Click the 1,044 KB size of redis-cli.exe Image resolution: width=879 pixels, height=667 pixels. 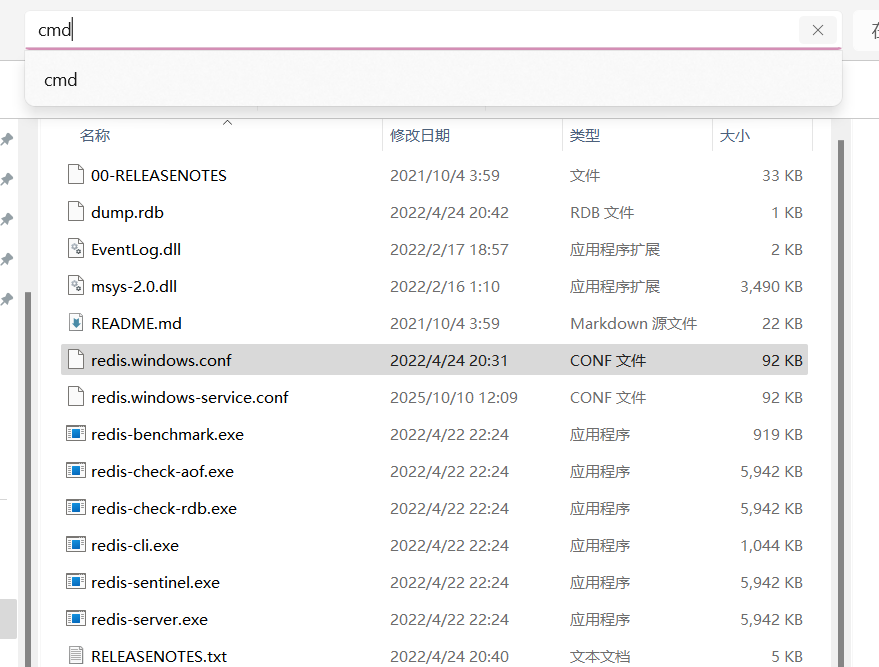pyautogui.click(x=771, y=545)
